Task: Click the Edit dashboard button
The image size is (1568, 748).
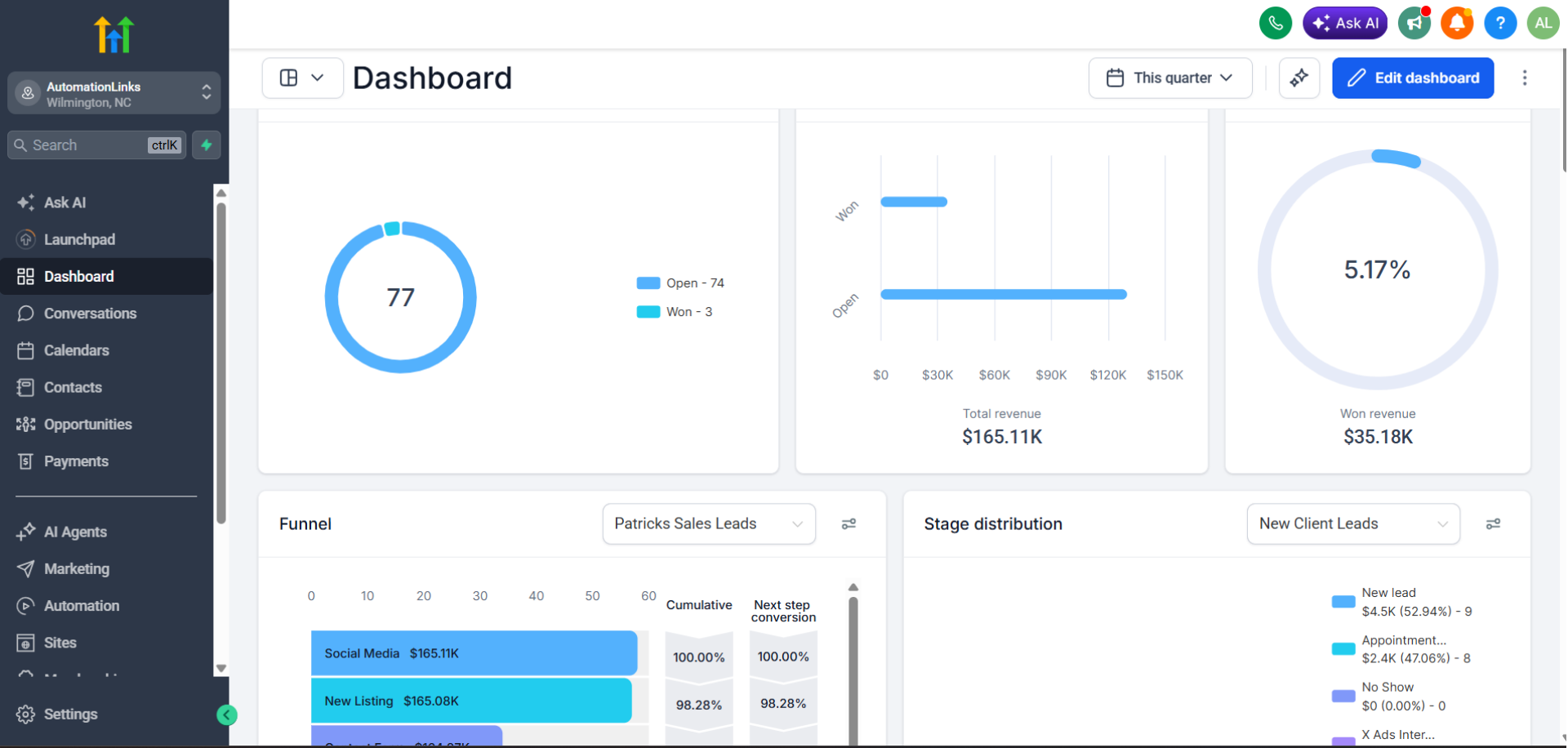Action: click(1412, 78)
